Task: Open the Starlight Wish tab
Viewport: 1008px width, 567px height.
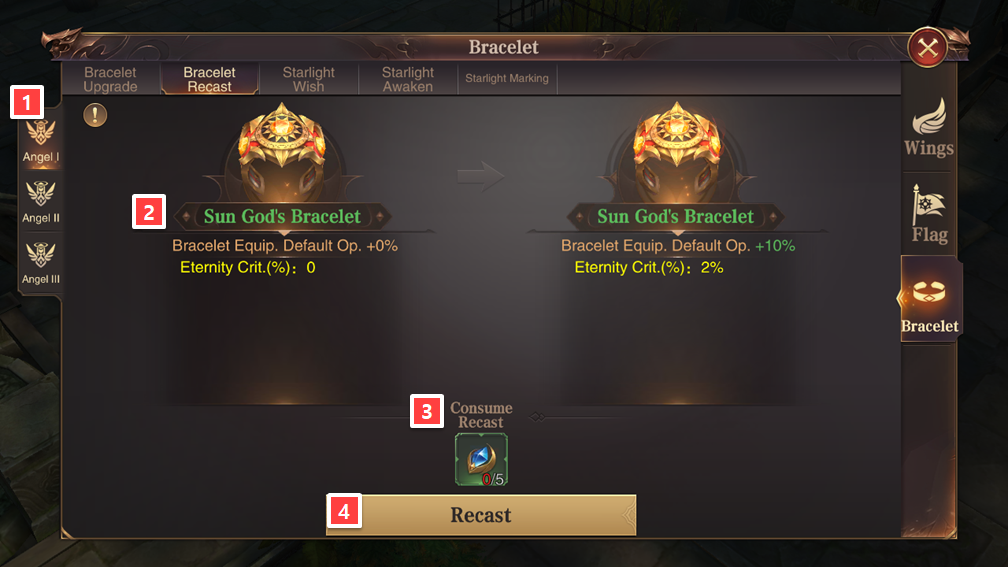Action: tap(309, 79)
